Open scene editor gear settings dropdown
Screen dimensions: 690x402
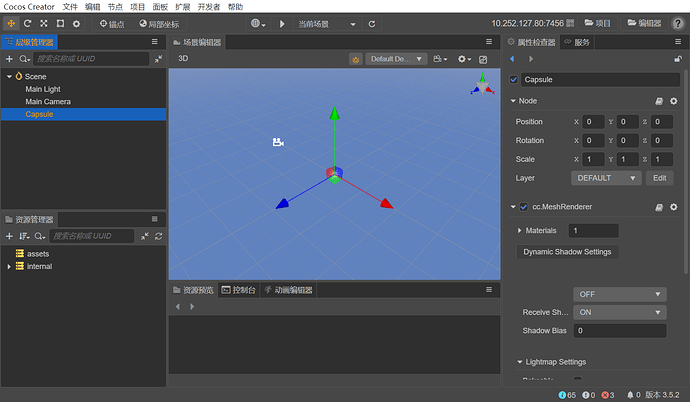coord(464,59)
